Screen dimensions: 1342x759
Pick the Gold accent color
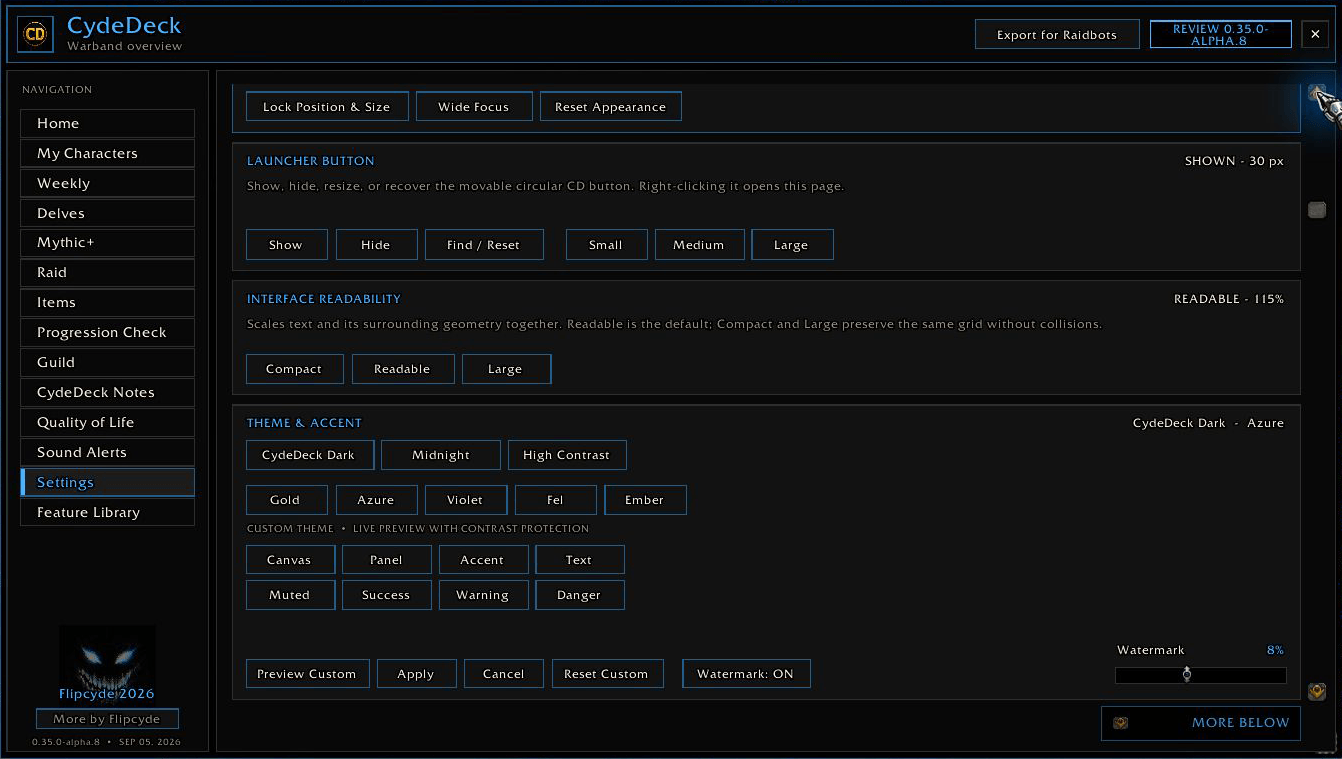pos(285,500)
